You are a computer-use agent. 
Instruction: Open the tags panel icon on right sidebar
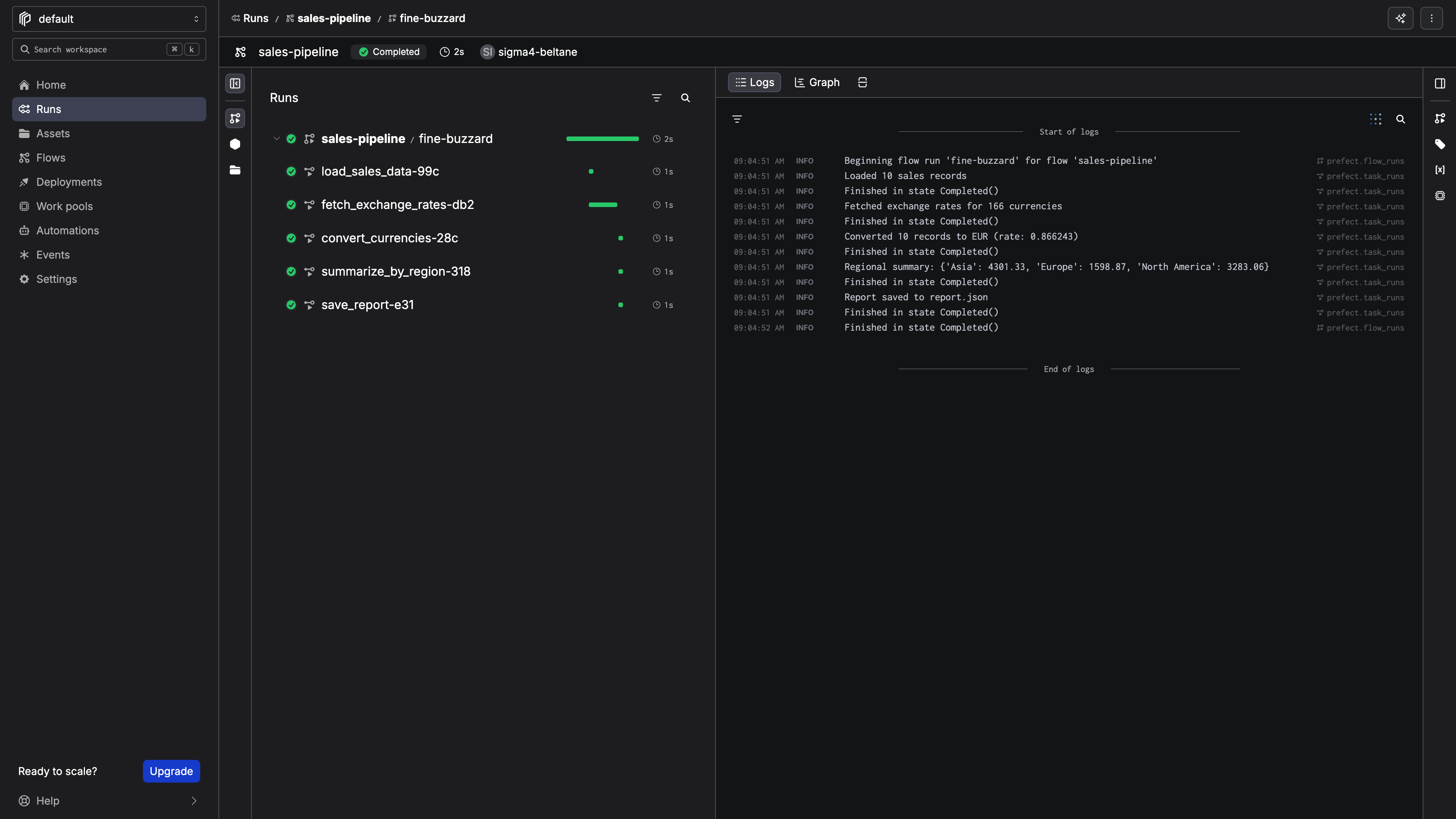pos(1440,144)
